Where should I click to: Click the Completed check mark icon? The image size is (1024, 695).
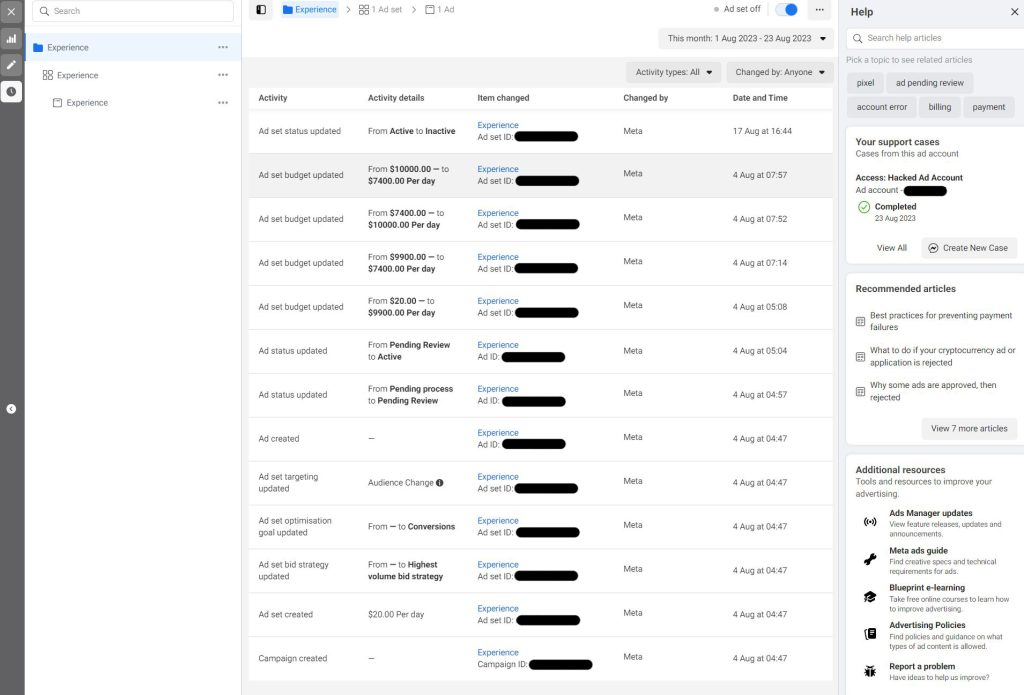coord(864,207)
